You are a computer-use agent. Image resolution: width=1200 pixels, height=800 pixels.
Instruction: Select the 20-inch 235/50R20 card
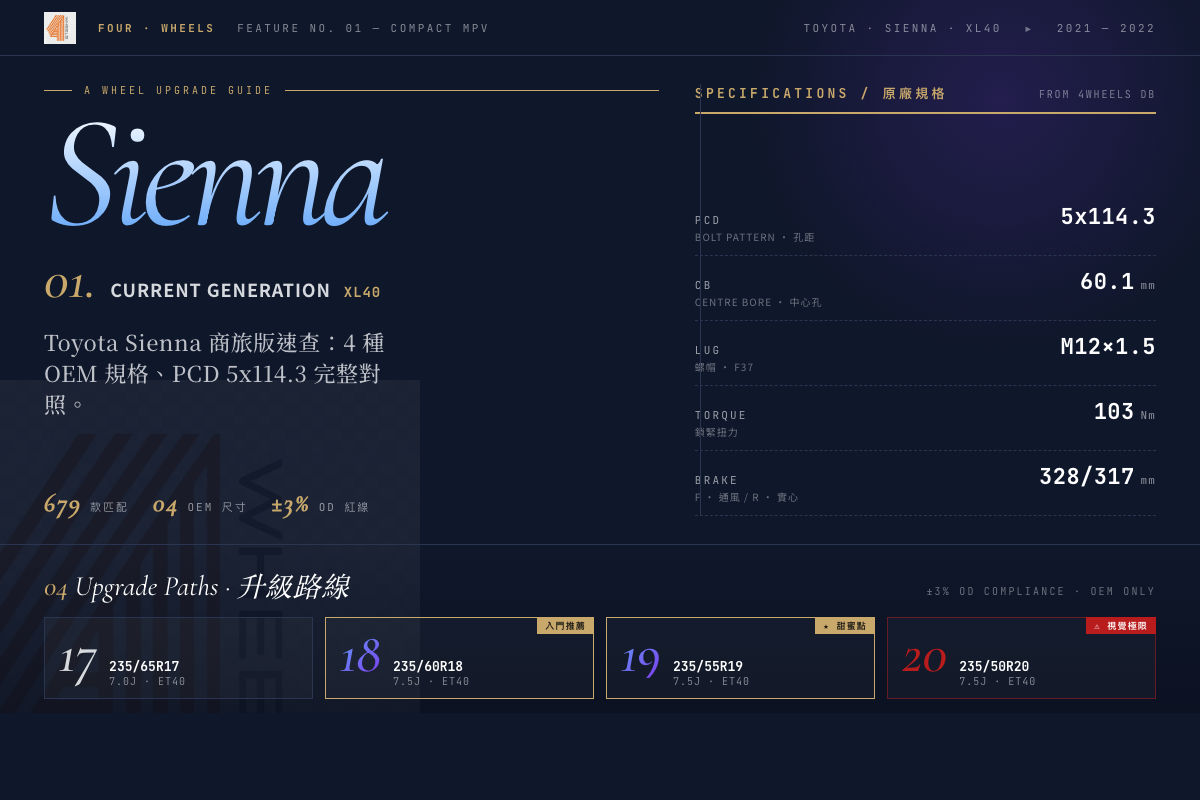(1021, 658)
